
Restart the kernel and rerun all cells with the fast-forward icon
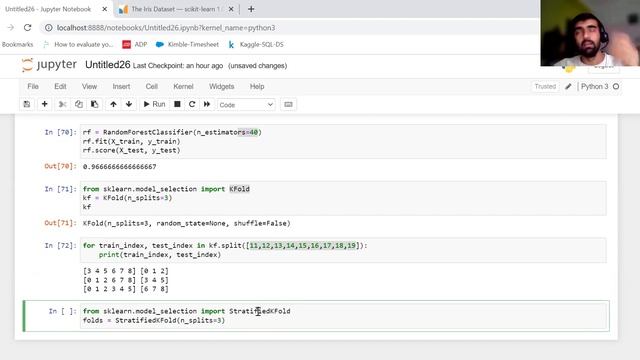207,104
